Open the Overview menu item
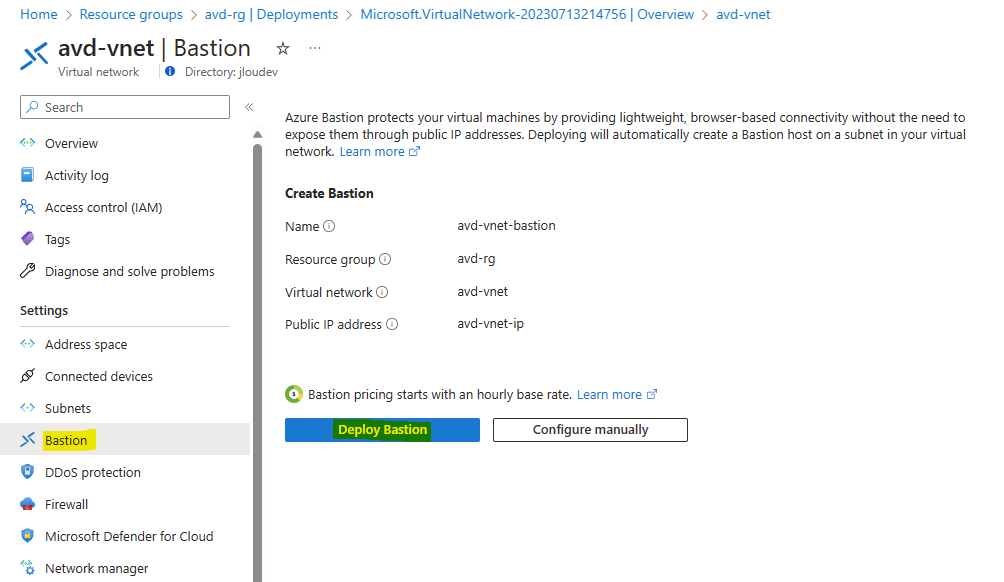Viewport: 1004px width, 582px height. click(71, 143)
